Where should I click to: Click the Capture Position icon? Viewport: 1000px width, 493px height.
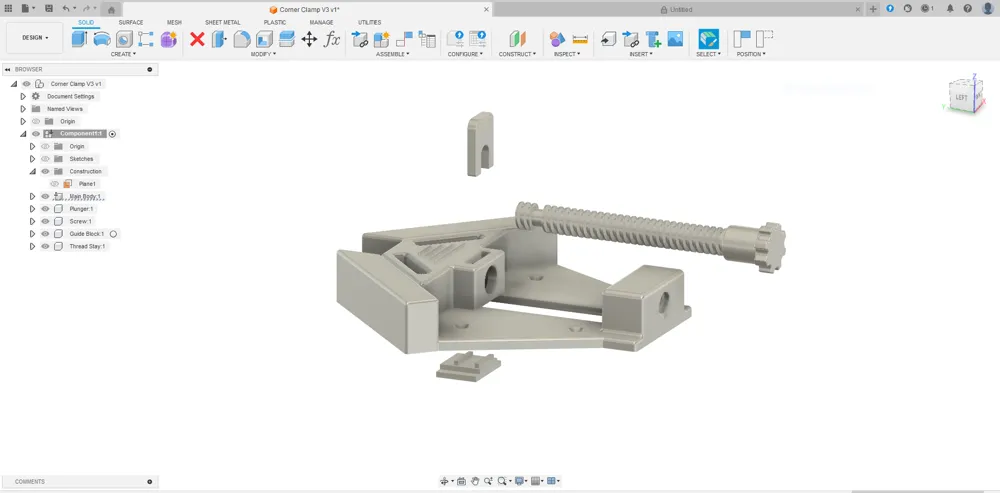click(742, 39)
